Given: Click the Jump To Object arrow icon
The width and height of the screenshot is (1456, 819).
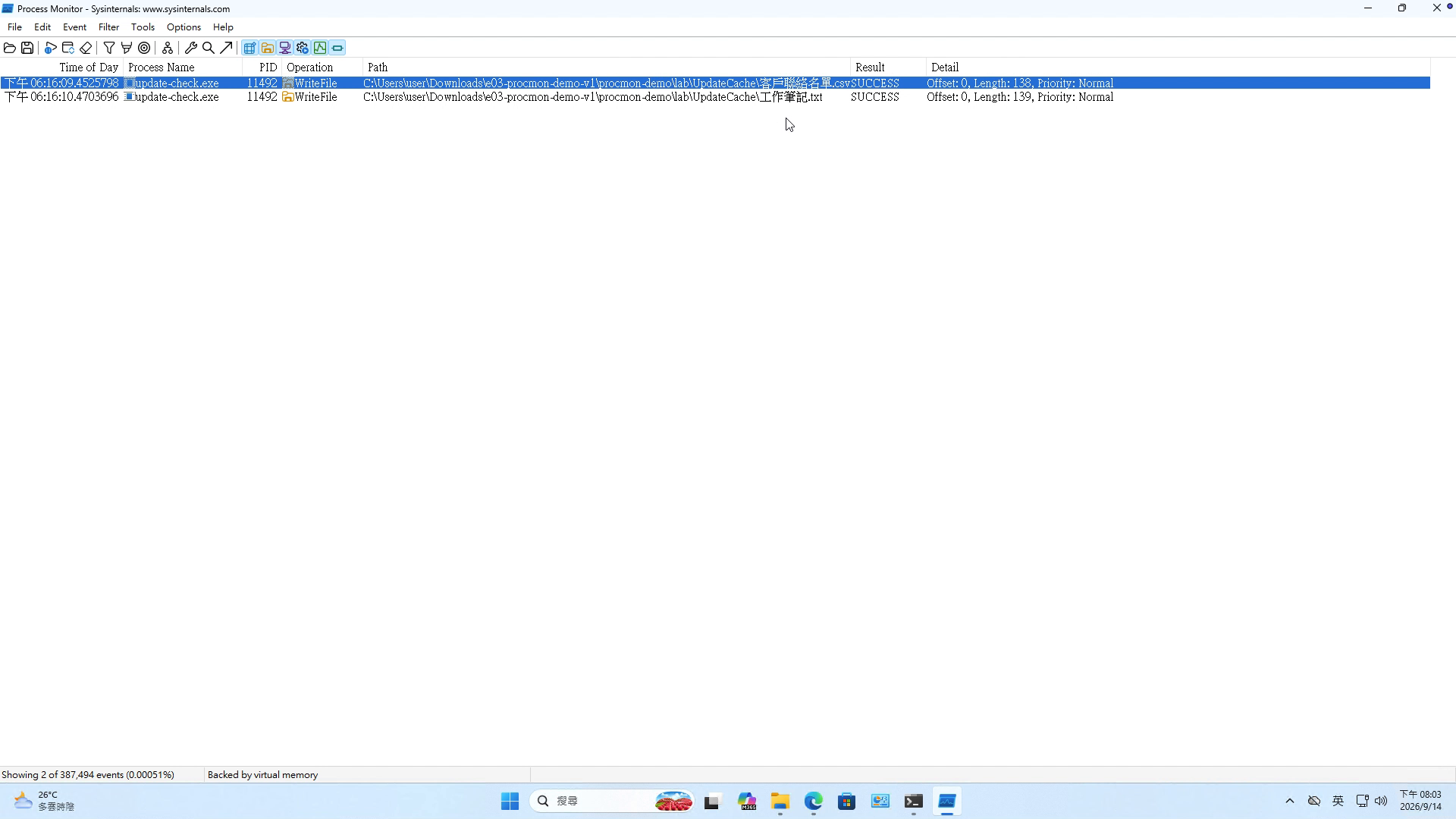Looking at the screenshot, I should (226, 48).
